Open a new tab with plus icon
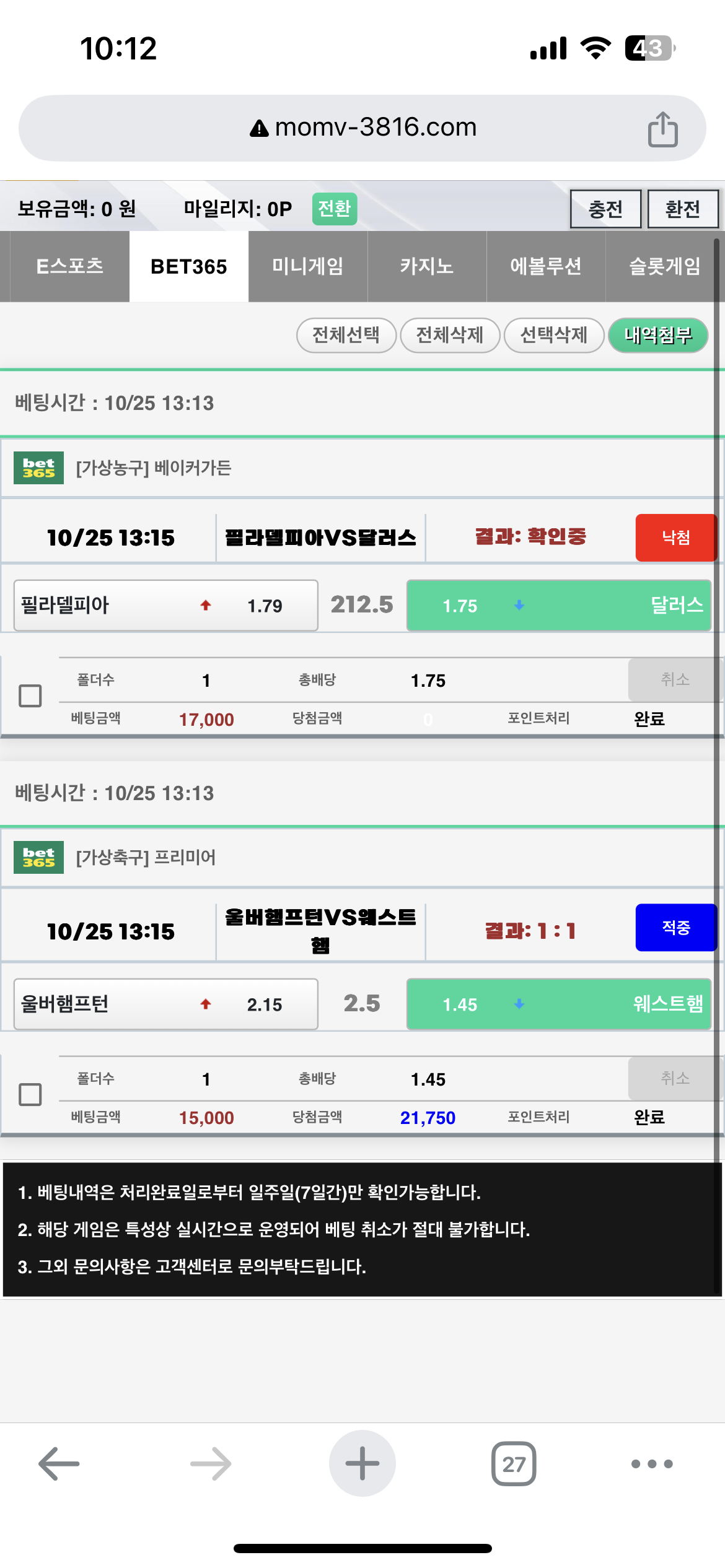The height and width of the screenshot is (1568, 725). click(362, 1463)
